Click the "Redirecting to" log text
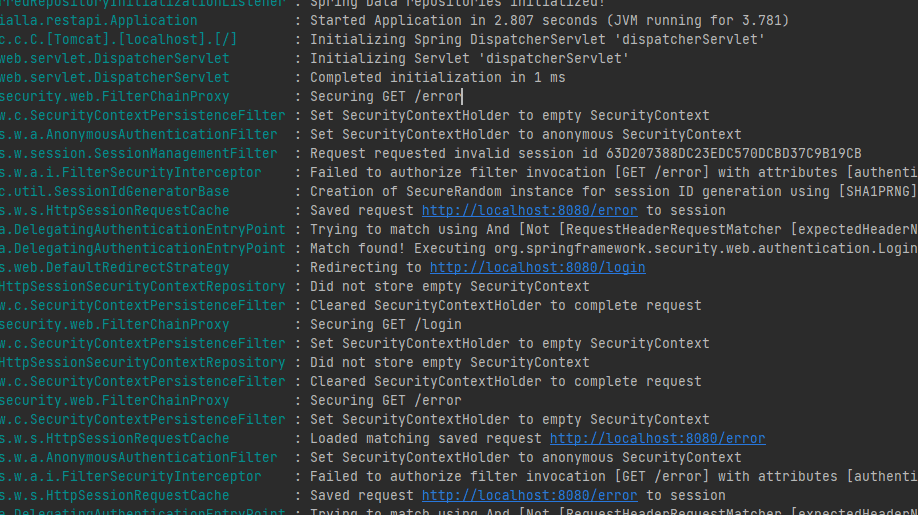918x515 pixels. coord(366,267)
